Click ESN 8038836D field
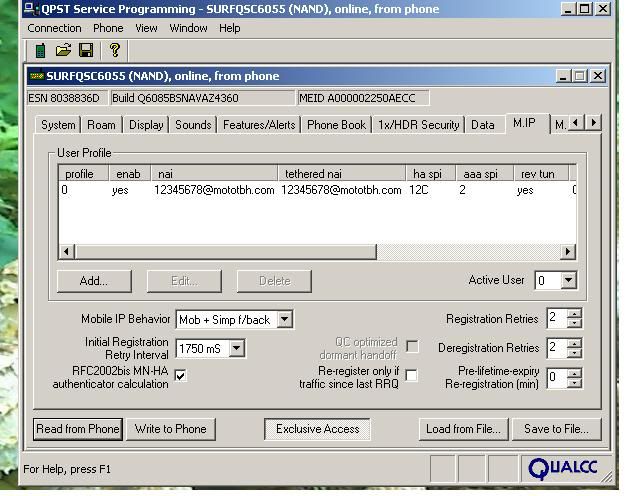The width and height of the screenshot is (626, 496). pos(67,98)
